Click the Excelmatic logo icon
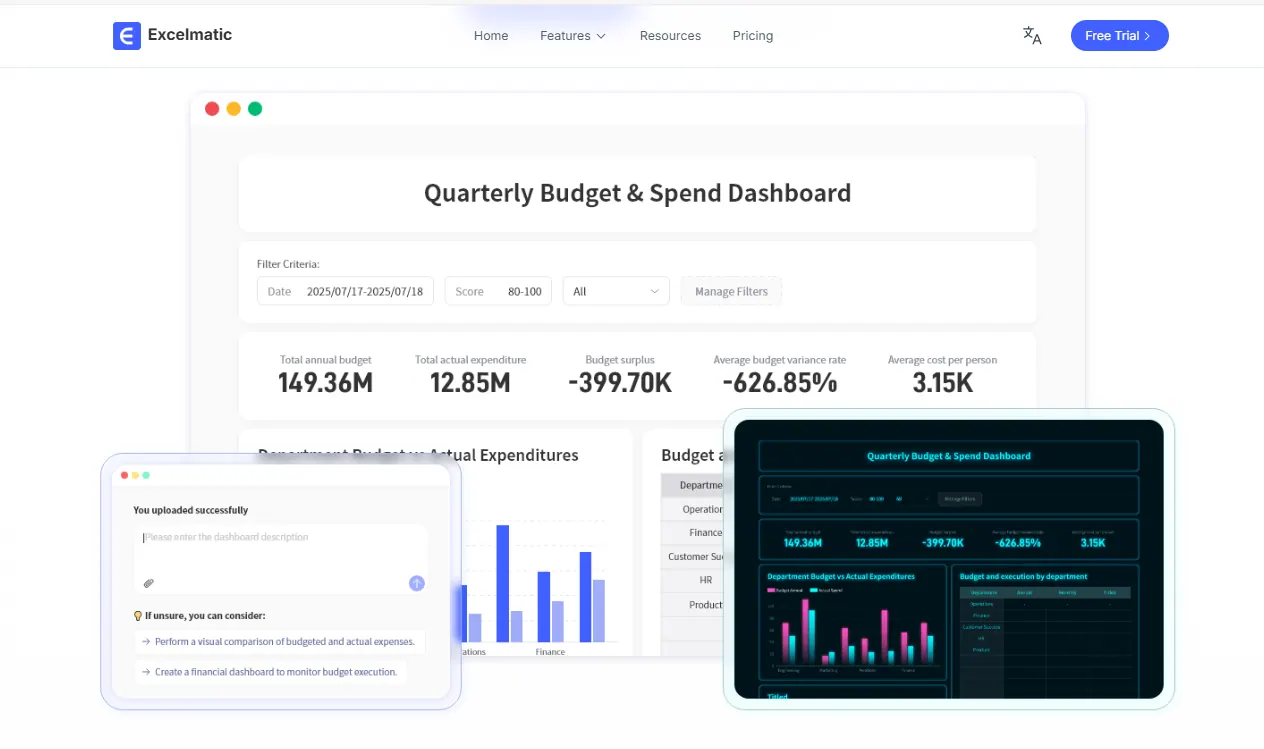Viewport: 1264px width, 749px height. [127, 36]
